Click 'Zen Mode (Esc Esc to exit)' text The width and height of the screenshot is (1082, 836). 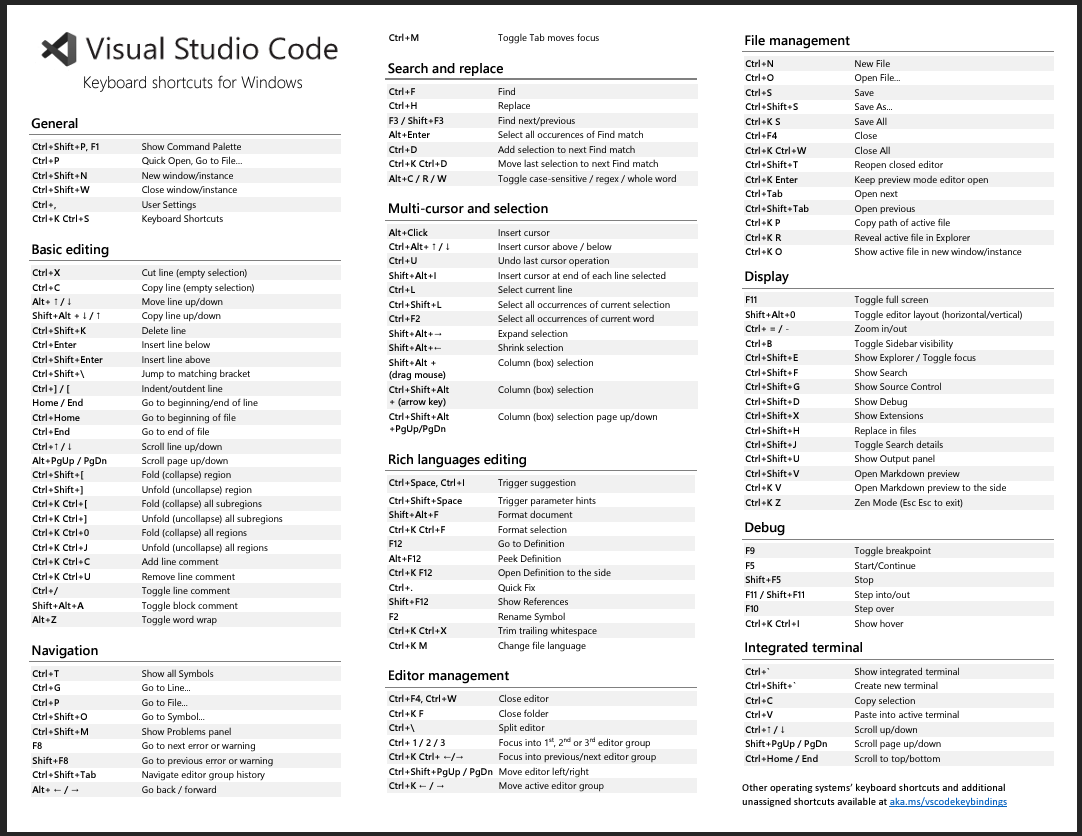[908, 503]
